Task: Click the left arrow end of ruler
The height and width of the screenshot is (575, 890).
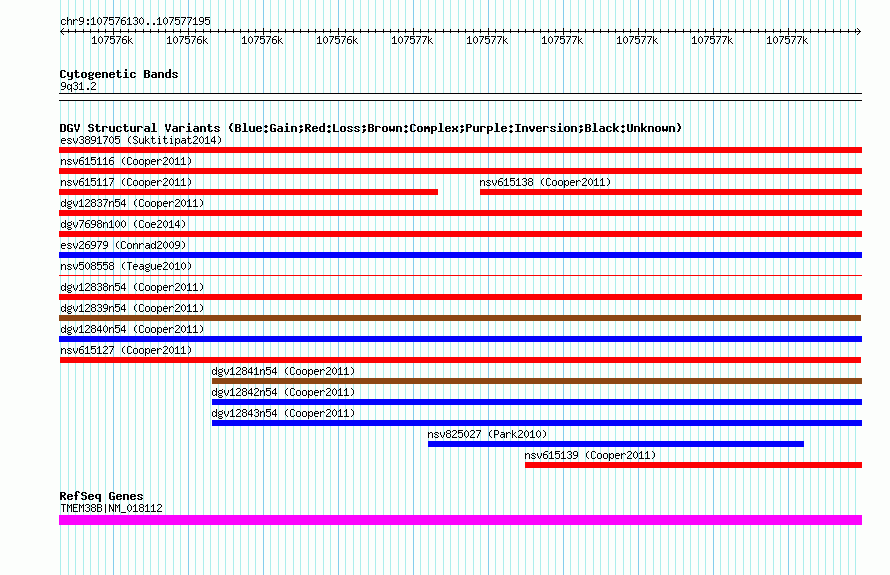Action: (62, 32)
